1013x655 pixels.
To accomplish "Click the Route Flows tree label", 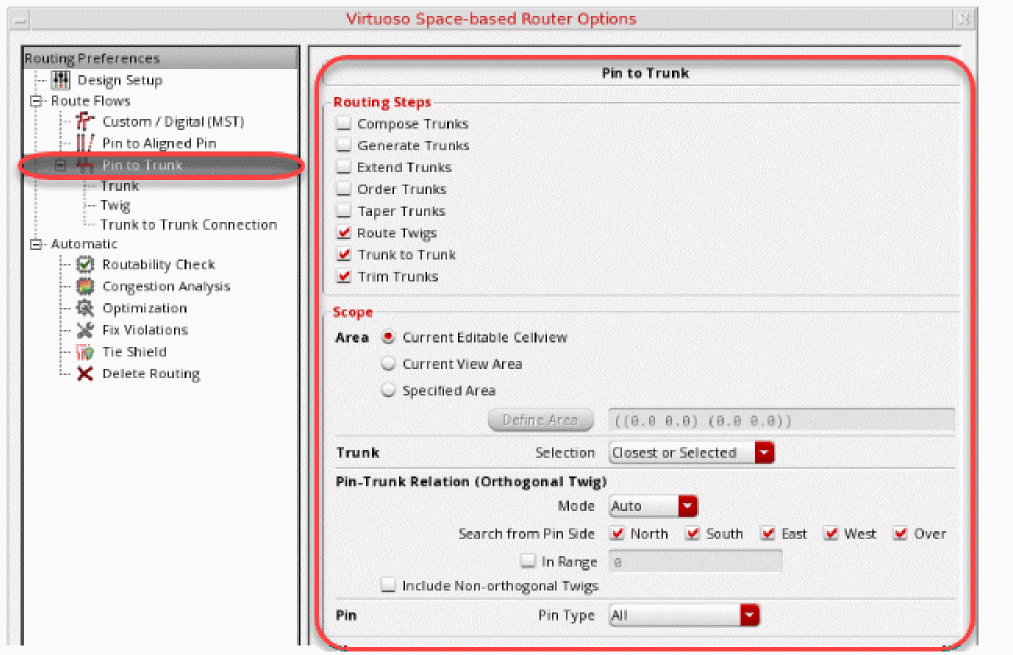I will [90, 101].
